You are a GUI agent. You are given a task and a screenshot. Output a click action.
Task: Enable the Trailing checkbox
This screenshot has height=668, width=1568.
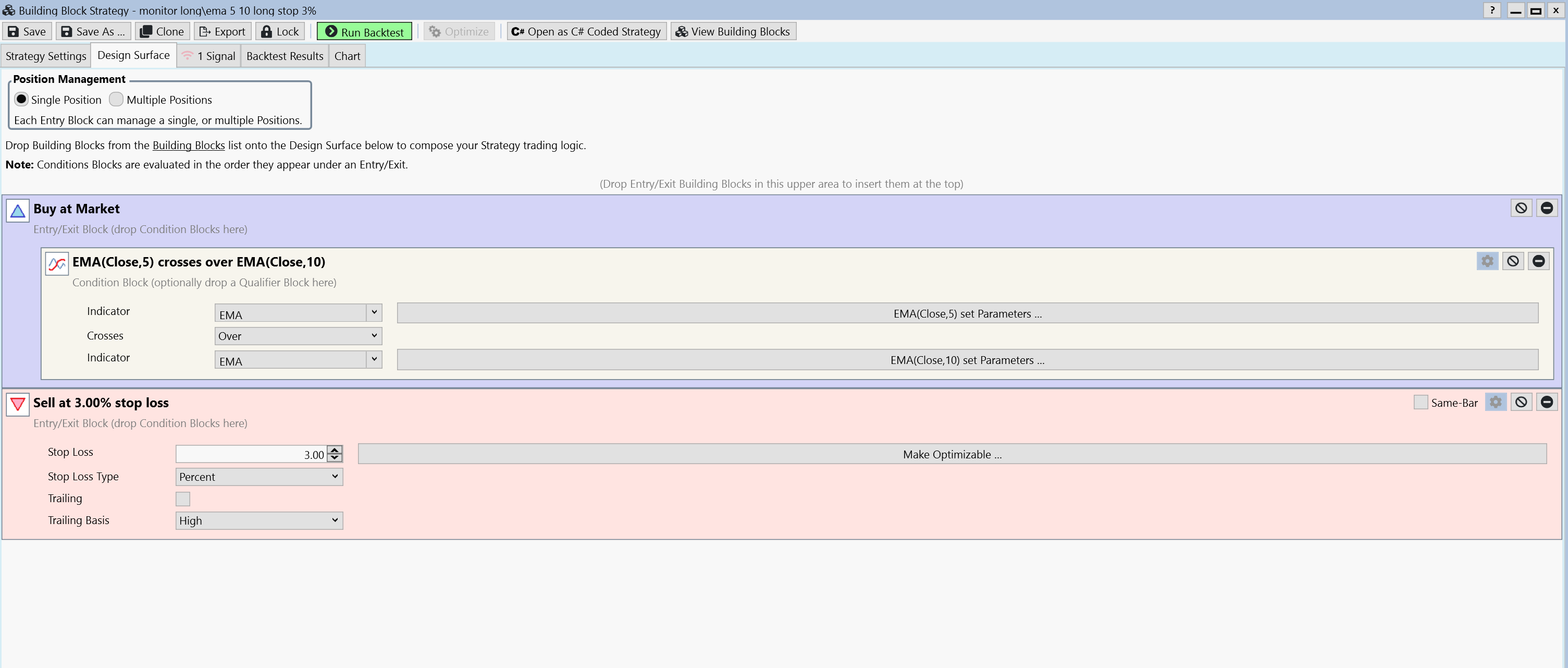(182, 500)
